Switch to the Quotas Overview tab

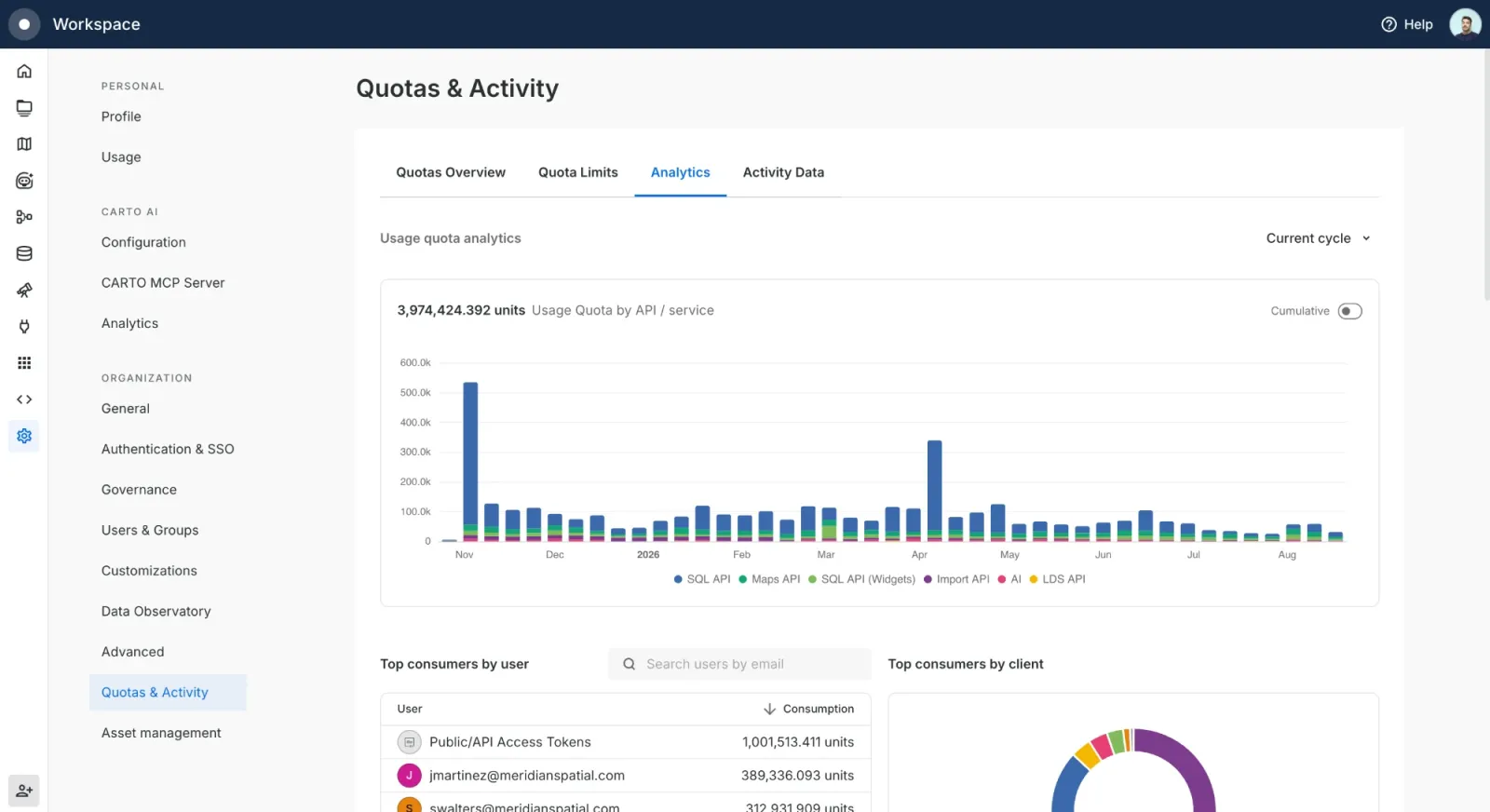451,172
